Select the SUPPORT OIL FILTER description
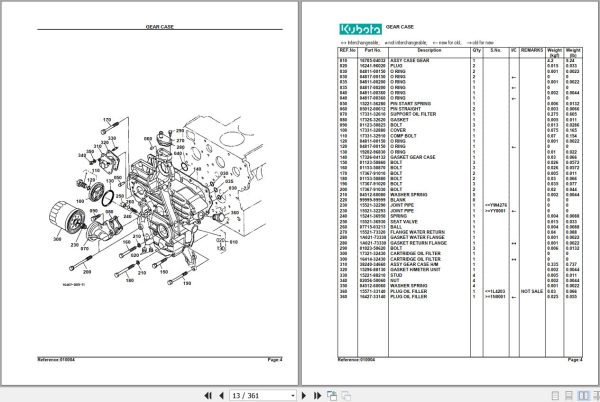This screenshot has height=402, width=600. 413,114
